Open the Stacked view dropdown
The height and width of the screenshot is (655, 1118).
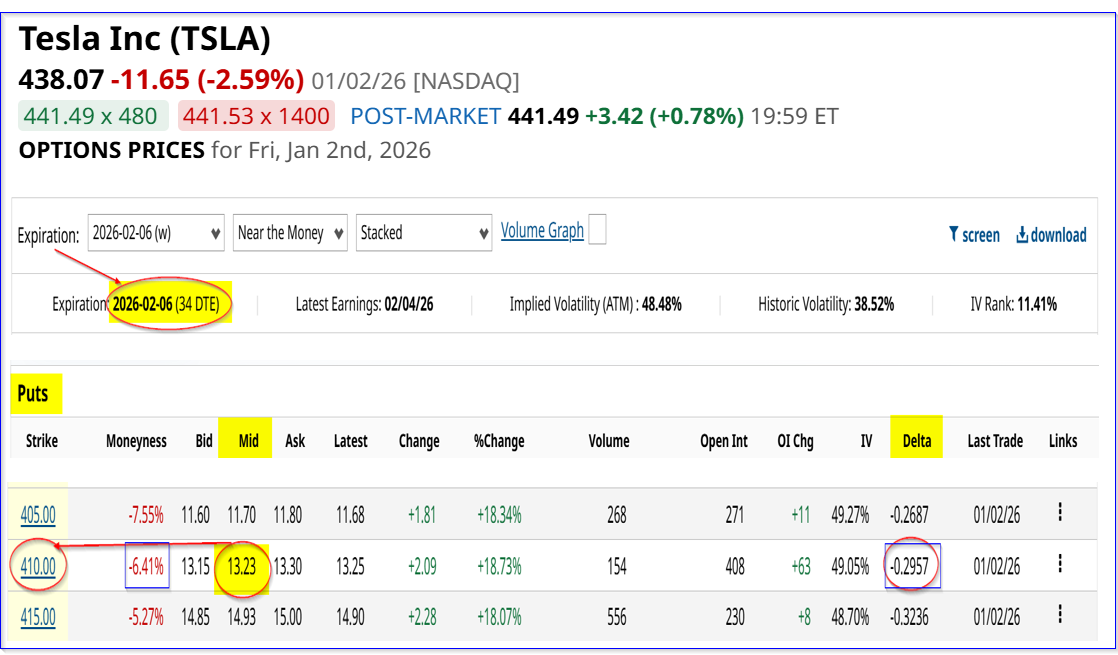tap(424, 233)
